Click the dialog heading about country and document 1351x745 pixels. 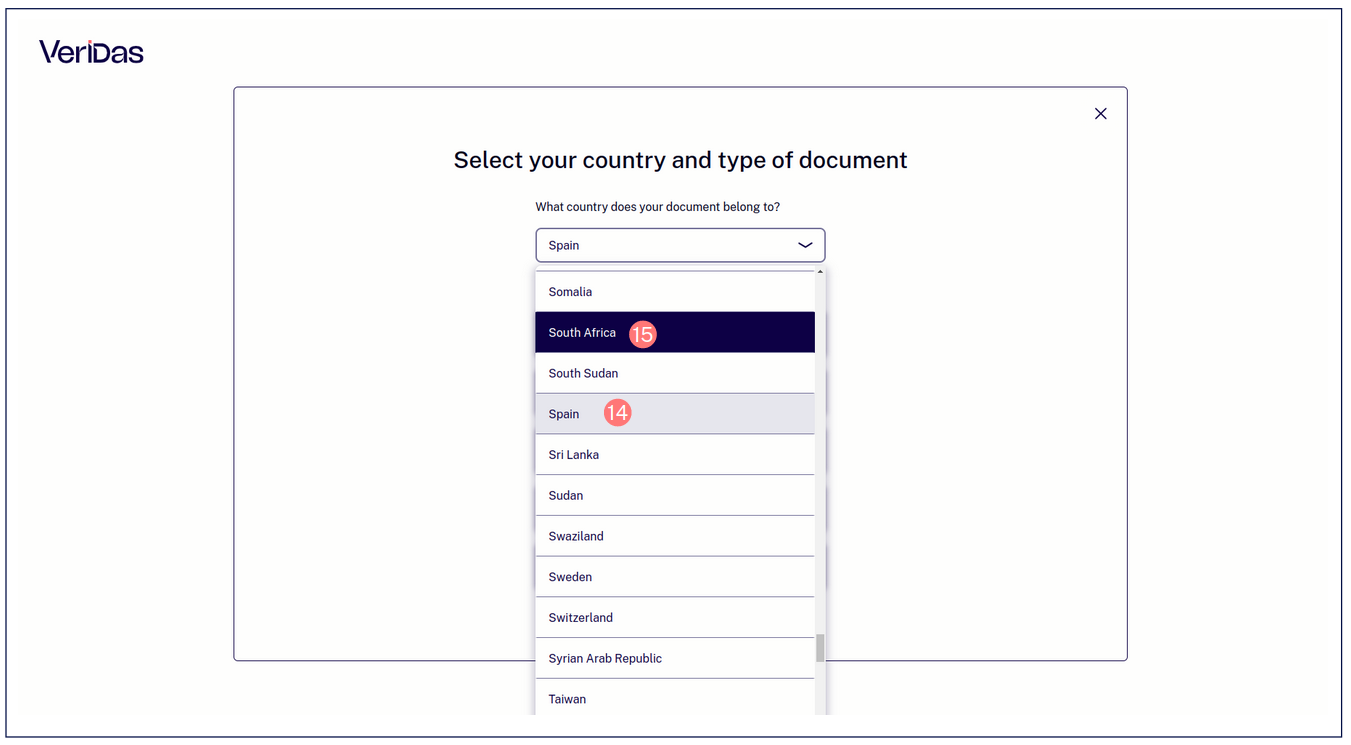click(680, 160)
